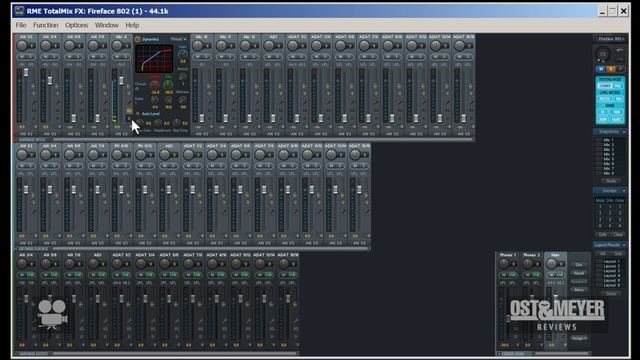
Task: Click Store under Snapshots list
Action: [611, 181]
